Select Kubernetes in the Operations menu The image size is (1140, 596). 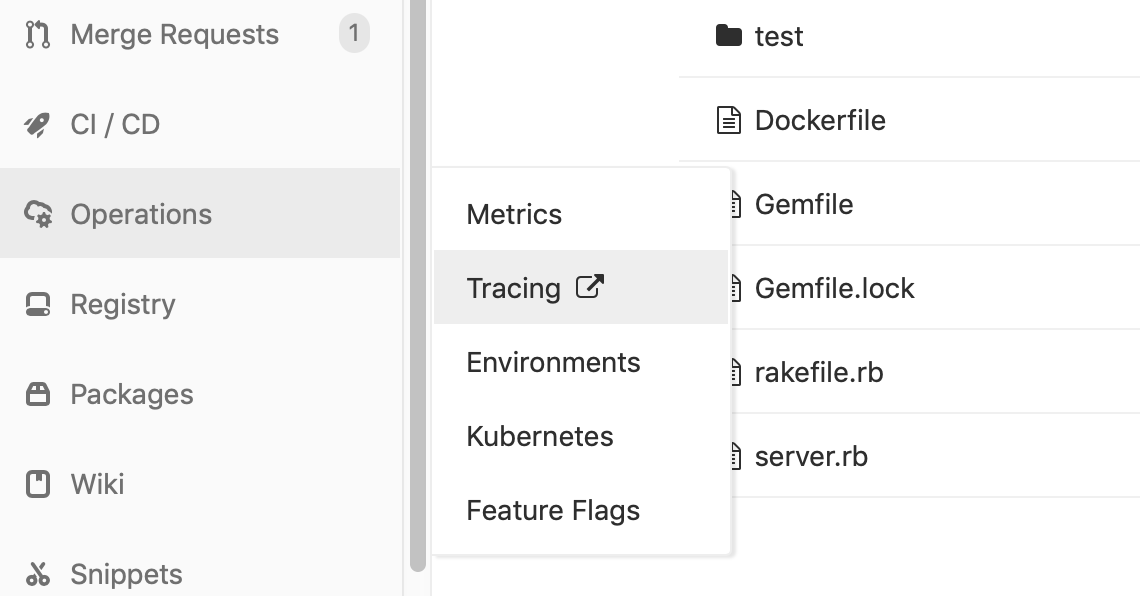[x=539, y=436]
